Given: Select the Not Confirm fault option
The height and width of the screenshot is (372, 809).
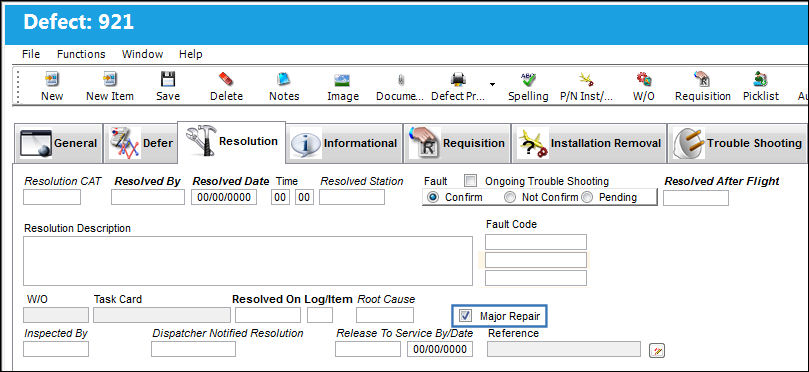Looking at the screenshot, I should [510, 197].
